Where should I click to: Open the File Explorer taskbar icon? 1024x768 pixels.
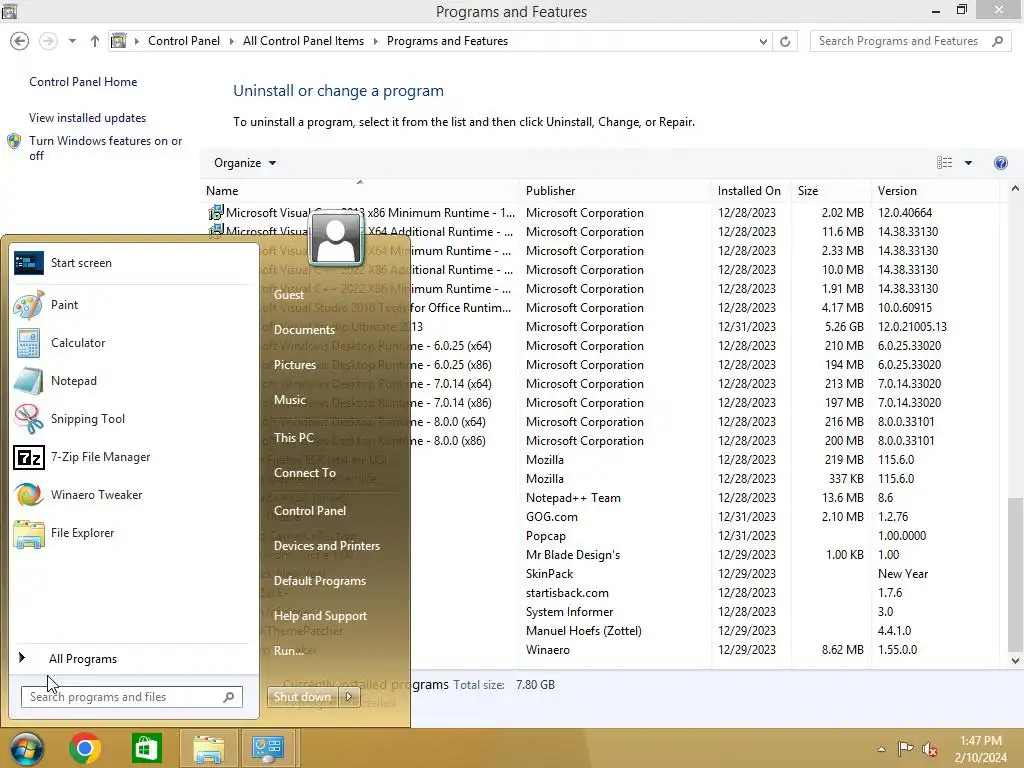tap(208, 748)
